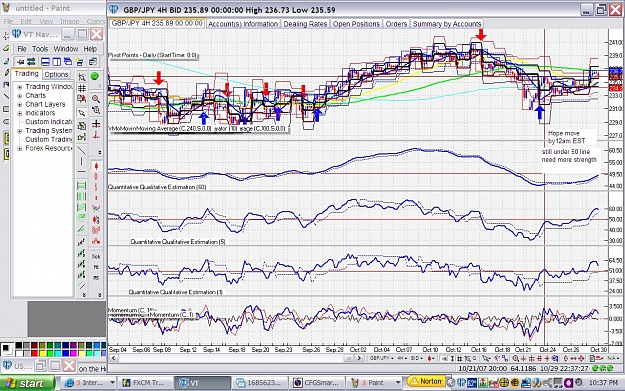Select the Custom Trading tree item
Screen dimensions: 625x391
(x=49, y=140)
